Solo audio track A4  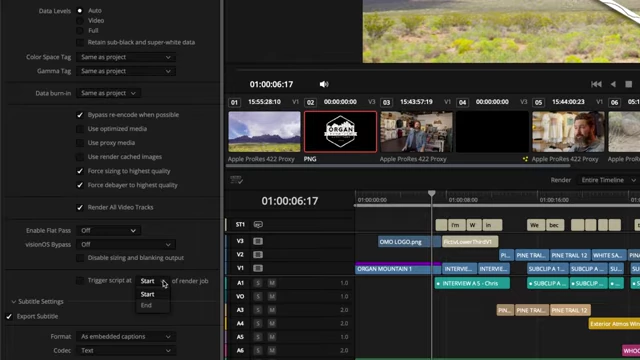click(258, 323)
